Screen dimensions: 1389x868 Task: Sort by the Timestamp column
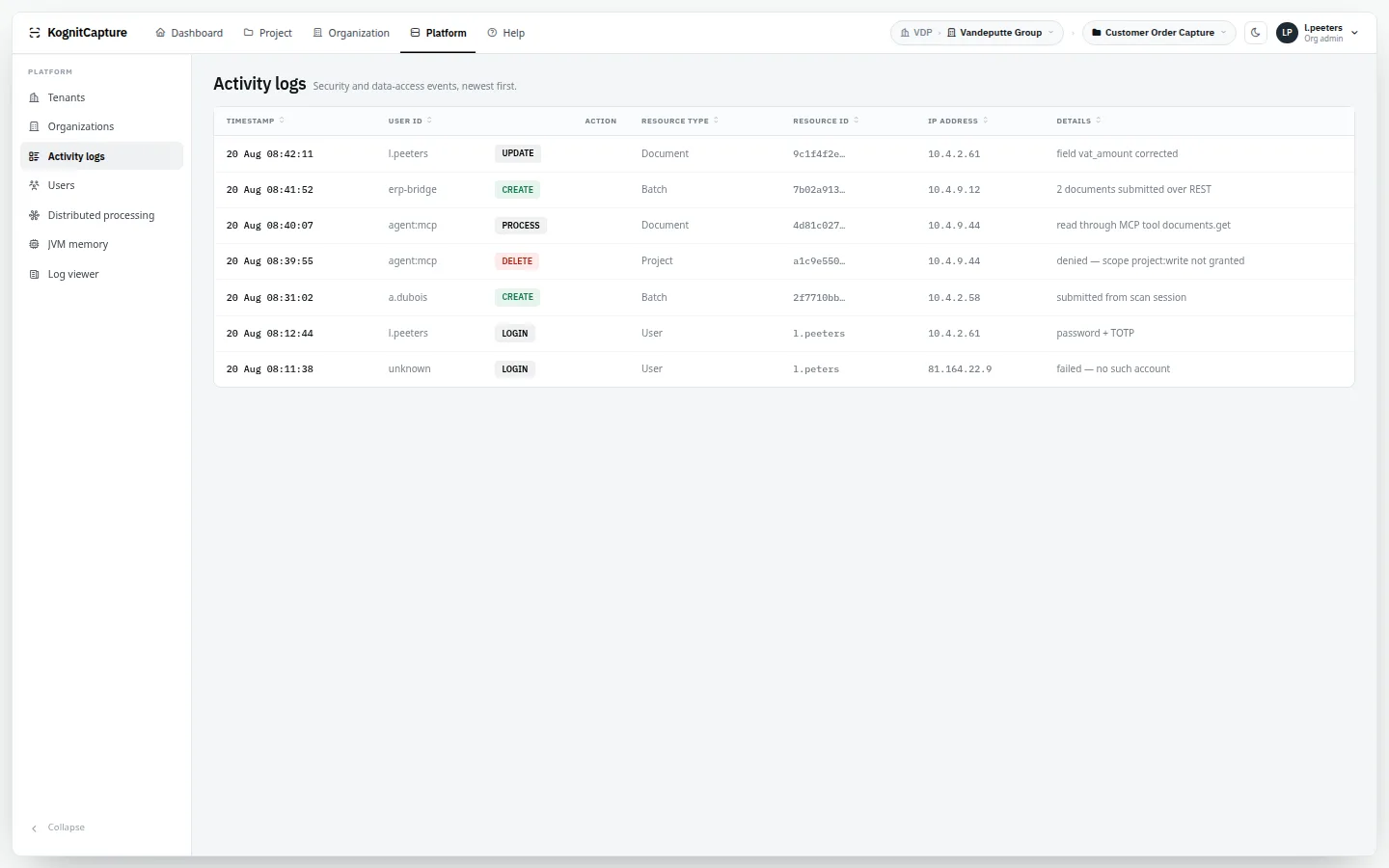pos(255,121)
